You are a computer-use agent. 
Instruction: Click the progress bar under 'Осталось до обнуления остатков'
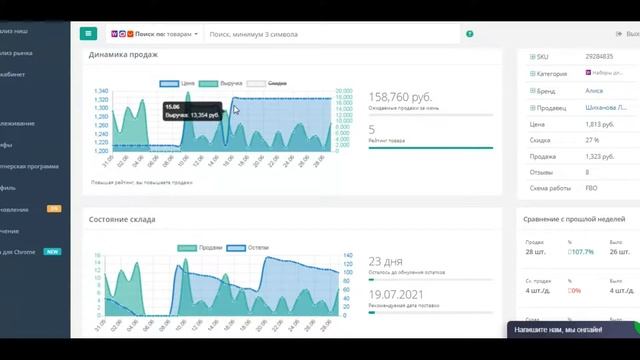point(431,280)
